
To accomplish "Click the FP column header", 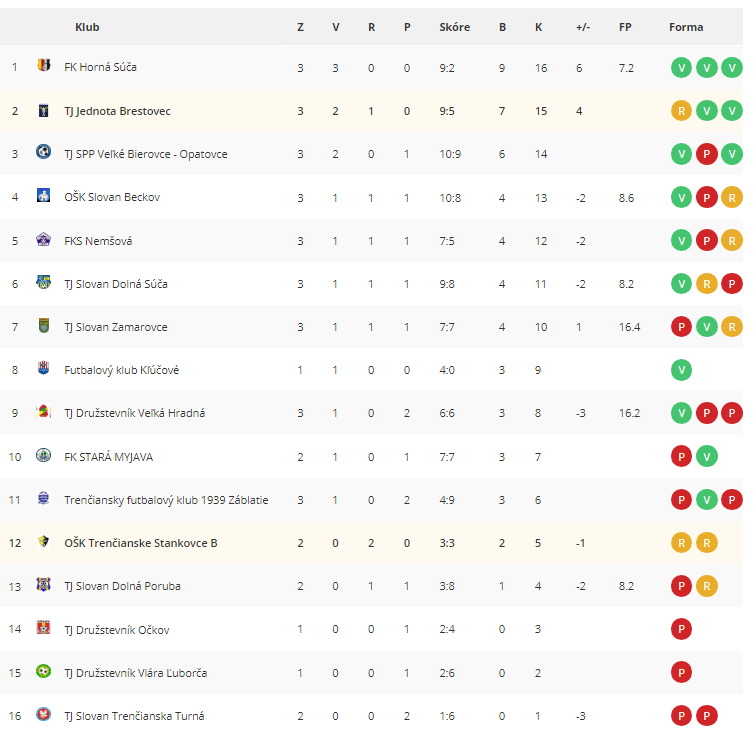I will click(x=625, y=27).
